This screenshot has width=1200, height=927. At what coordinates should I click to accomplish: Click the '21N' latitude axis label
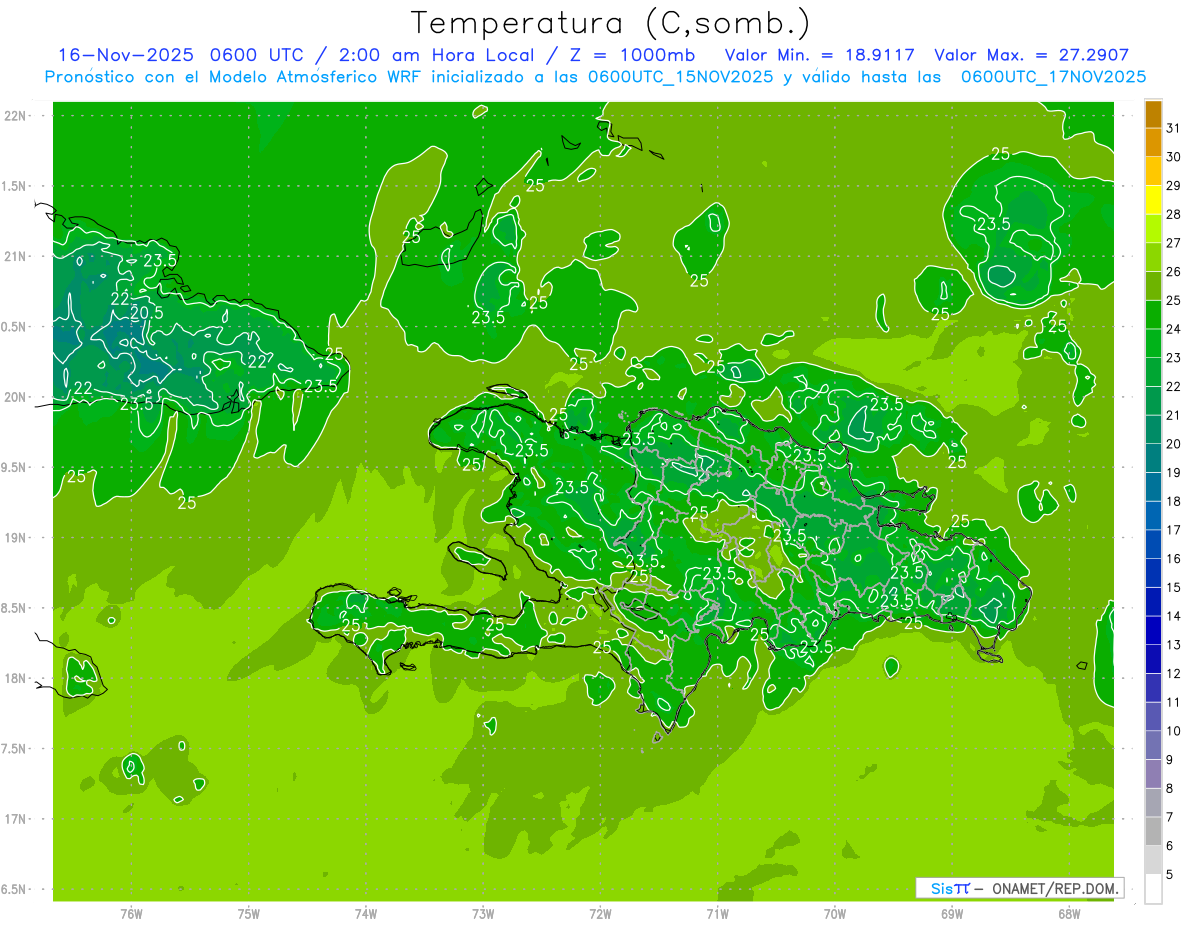[x=16, y=256]
